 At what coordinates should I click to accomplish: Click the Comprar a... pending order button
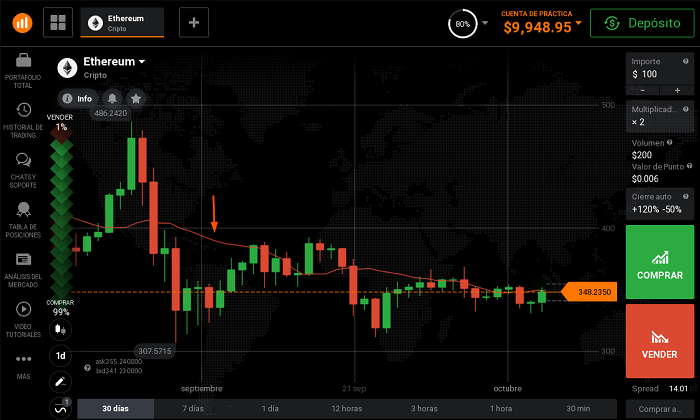click(660, 409)
